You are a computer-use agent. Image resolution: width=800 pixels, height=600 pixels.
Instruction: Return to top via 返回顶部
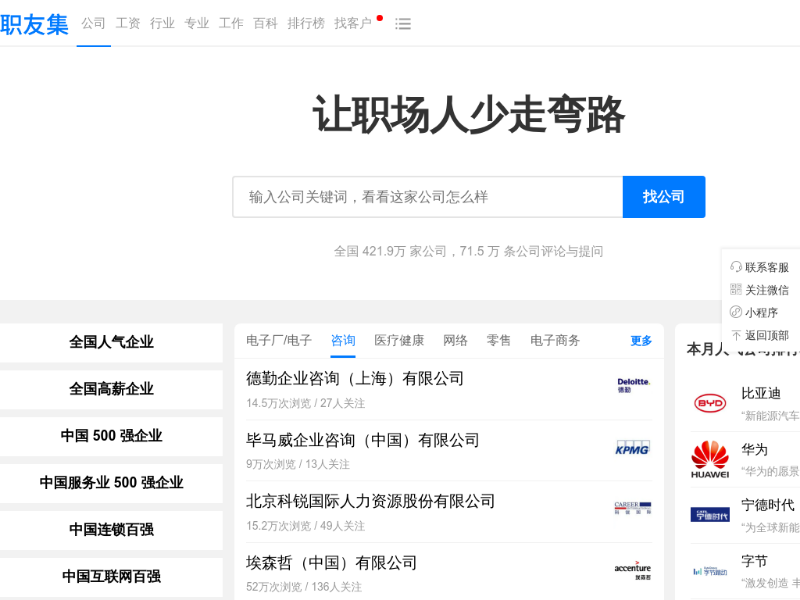point(759,336)
